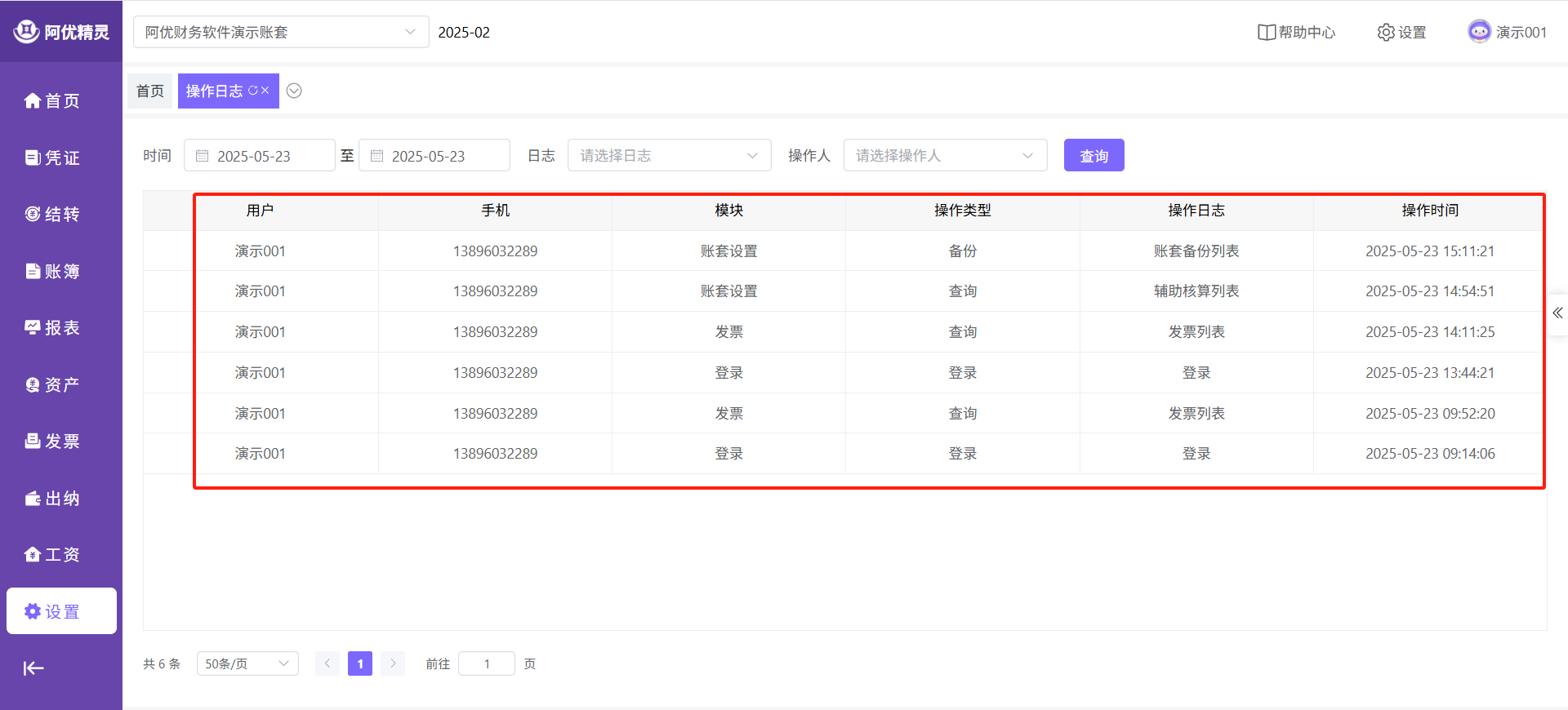Open the 50条/页 page size dropdown

click(x=247, y=663)
